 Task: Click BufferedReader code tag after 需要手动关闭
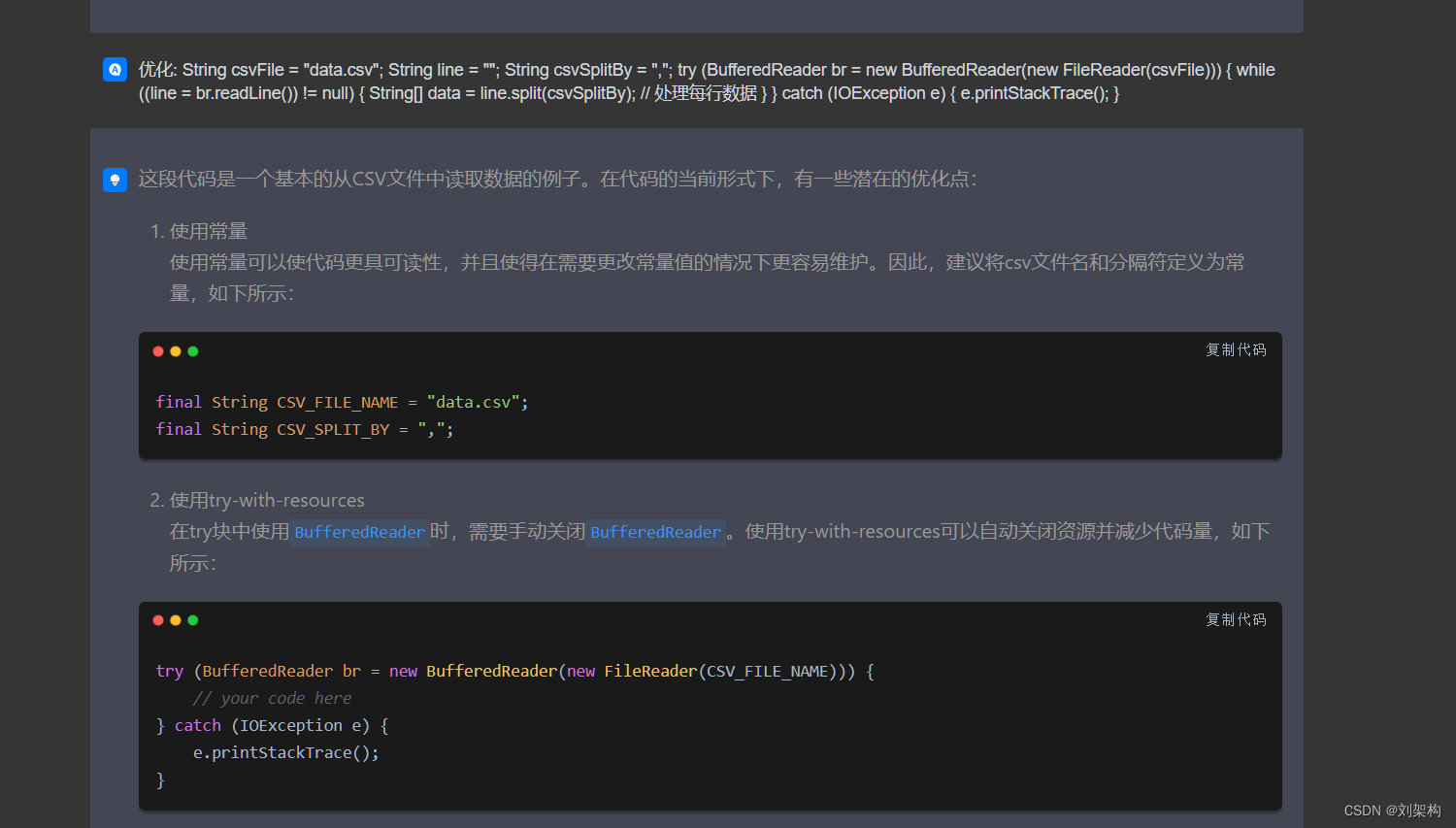(656, 532)
